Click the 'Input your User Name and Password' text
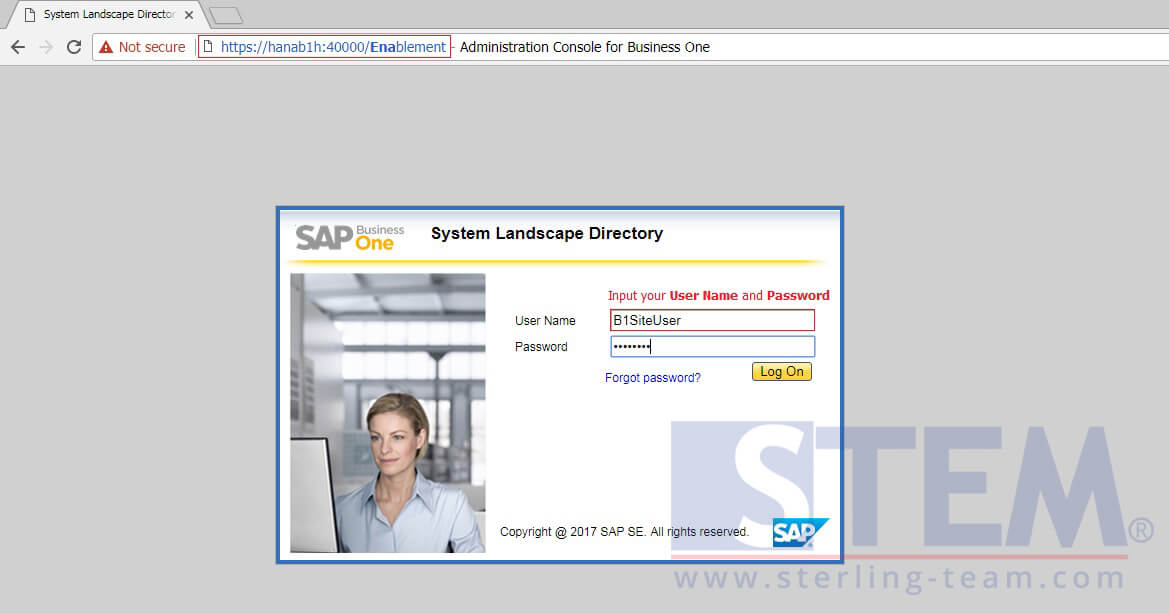 tap(719, 295)
